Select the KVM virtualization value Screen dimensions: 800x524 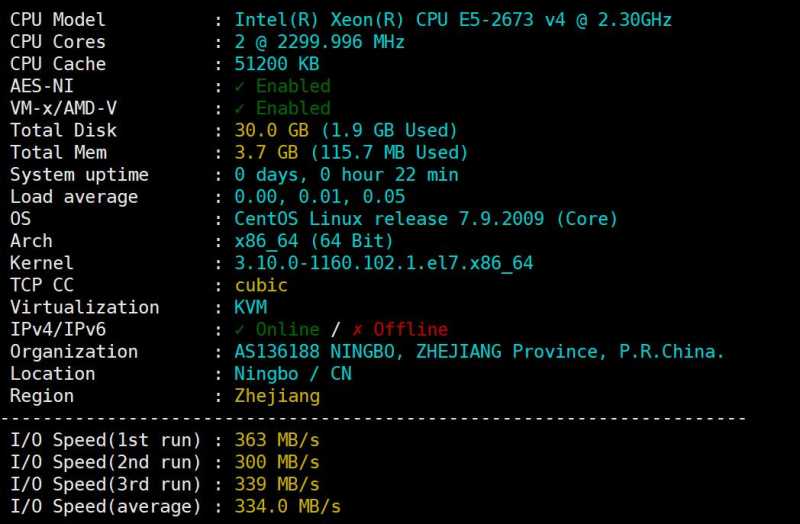click(250, 307)
